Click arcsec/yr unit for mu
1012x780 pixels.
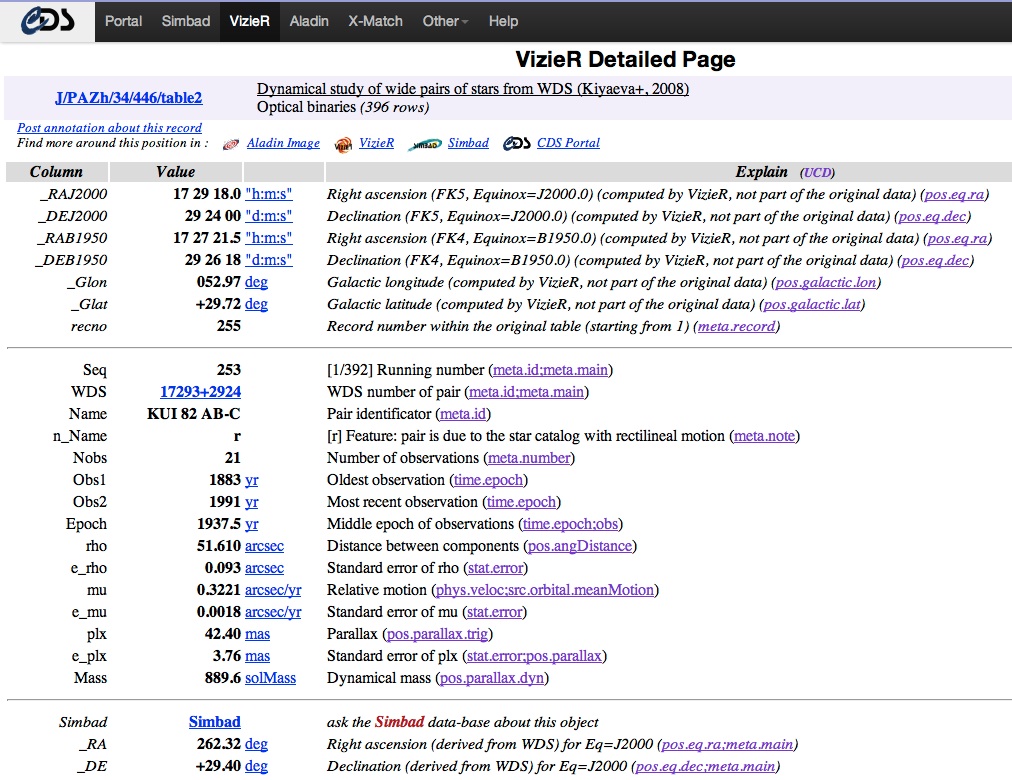coord(273,590)
